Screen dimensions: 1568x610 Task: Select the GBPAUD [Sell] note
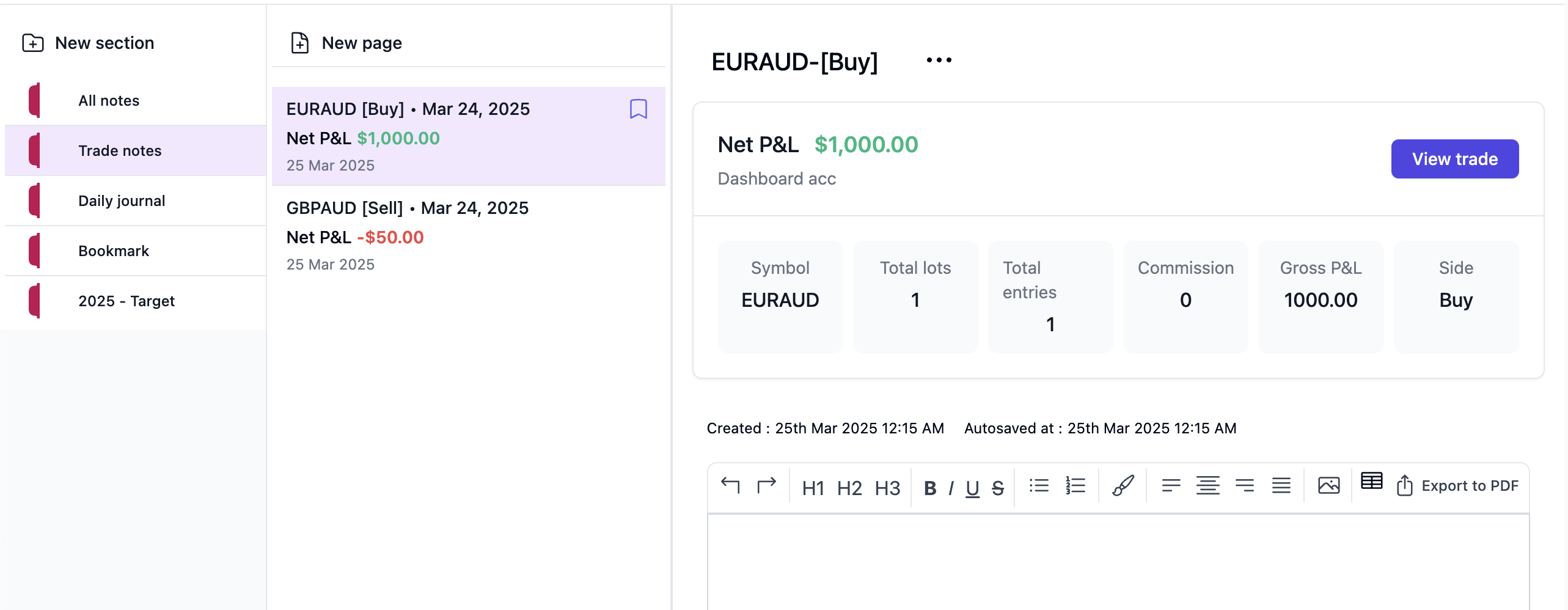[468, 235]
